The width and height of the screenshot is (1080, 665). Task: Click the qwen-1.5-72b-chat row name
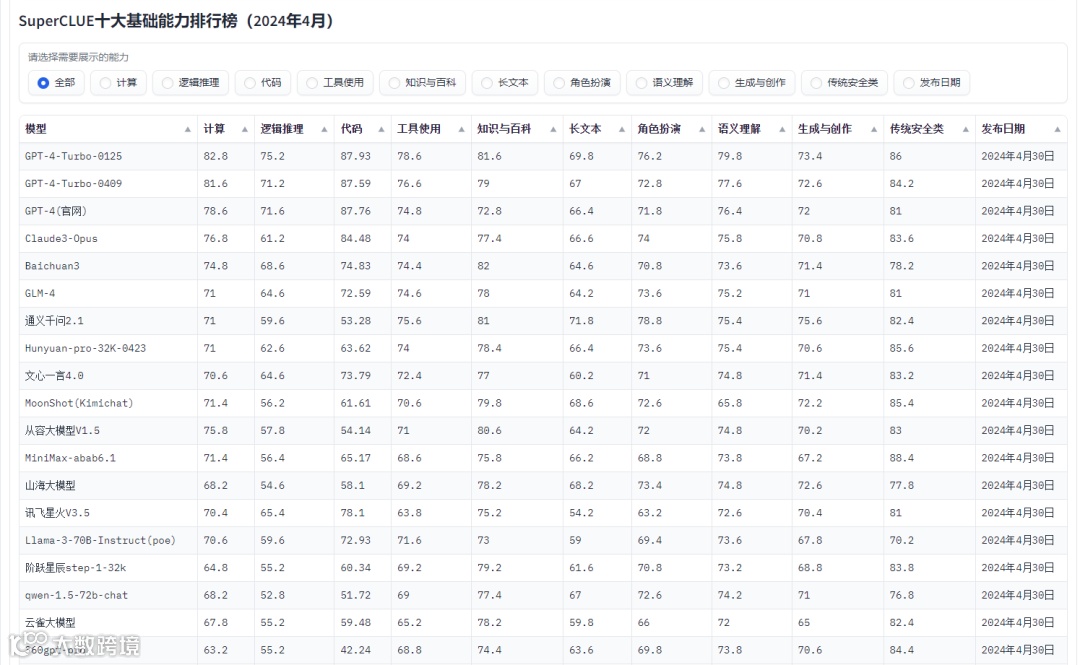tap(76, 595)
